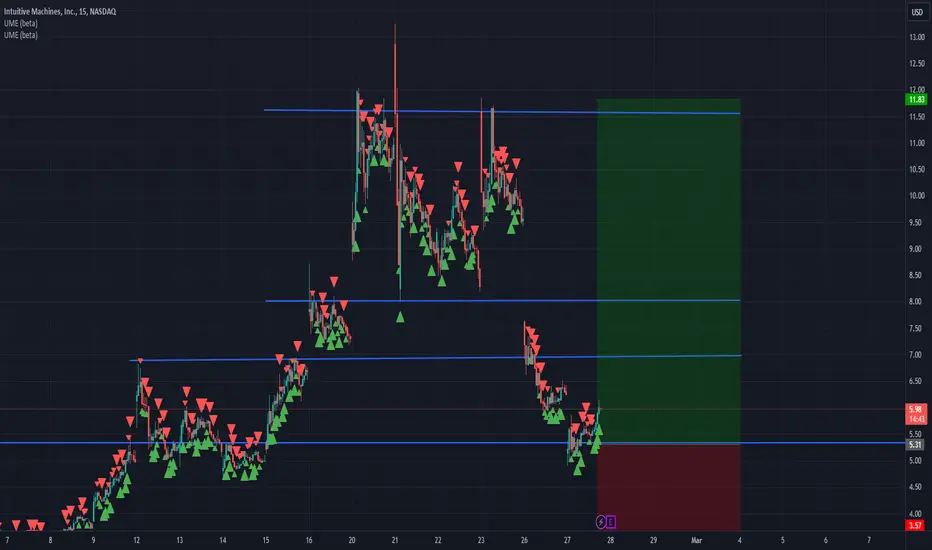Click the red stop-loss zone of long position

669,486
